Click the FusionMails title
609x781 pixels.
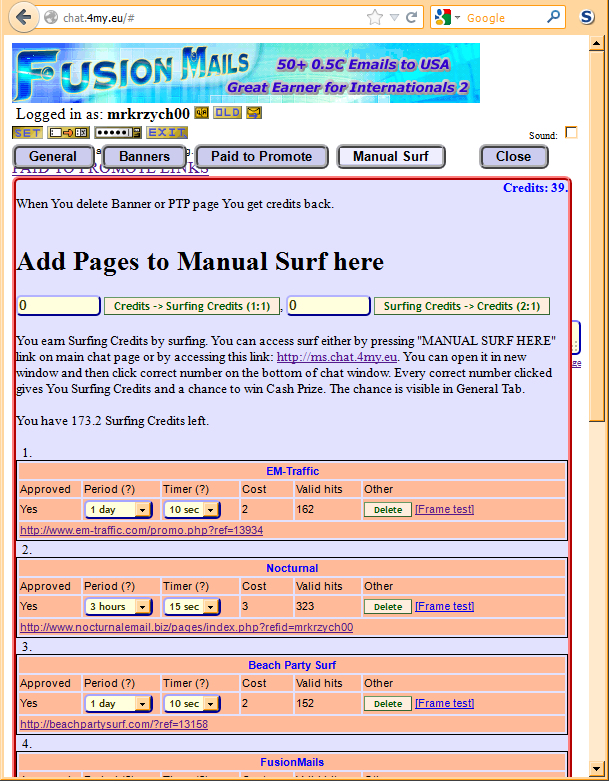point(292,763)
